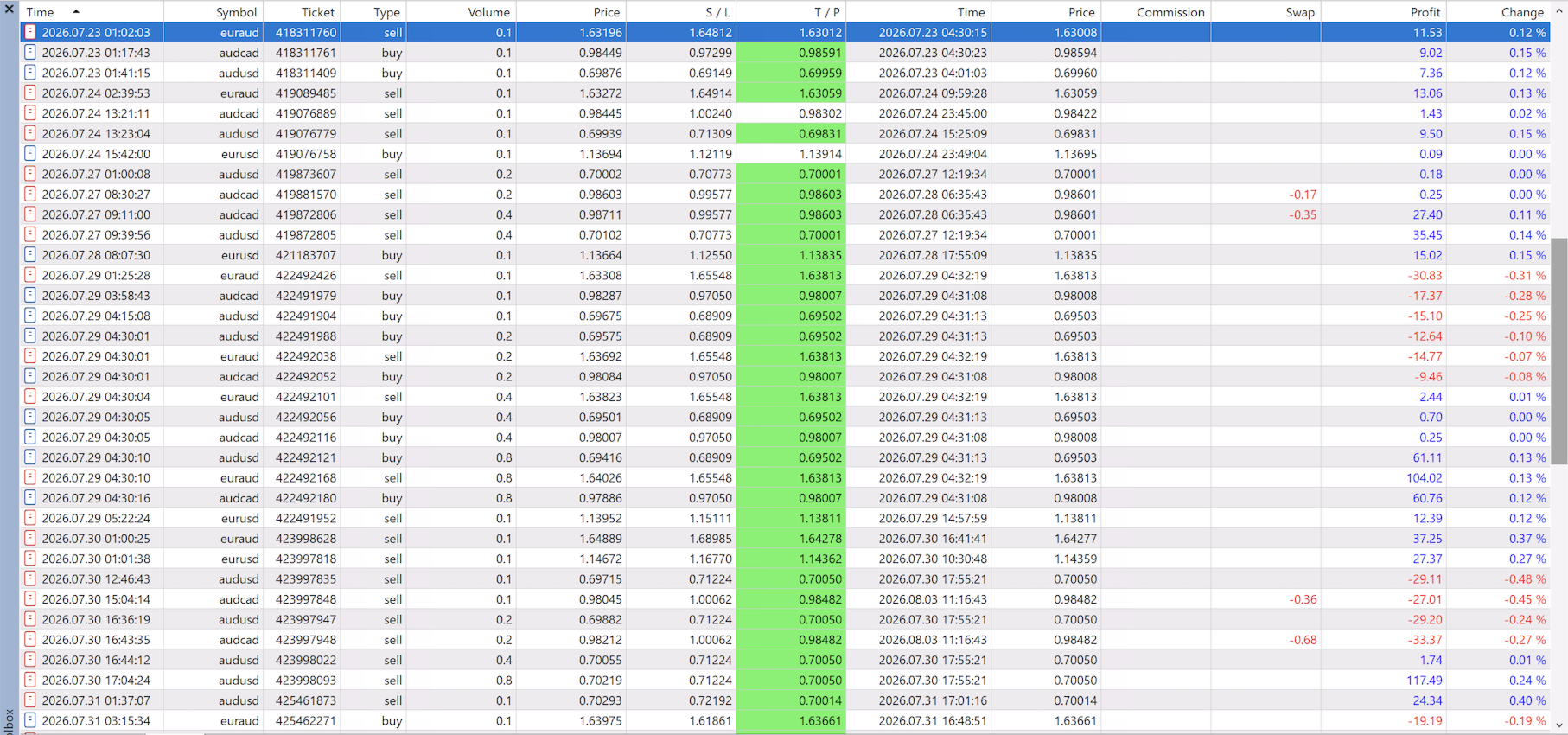Click the vertical scrollbar thumb
Image resolution: width=1568 pixels, height=735 pixels.
point(1559,351)
